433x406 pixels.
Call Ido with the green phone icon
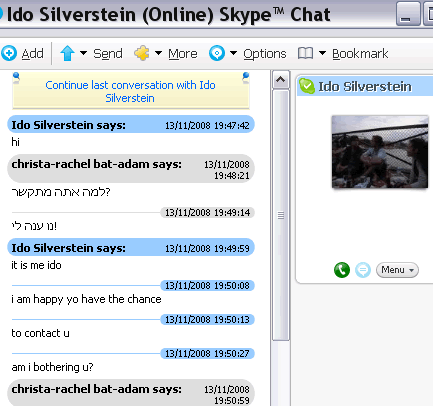click(342, 270)
